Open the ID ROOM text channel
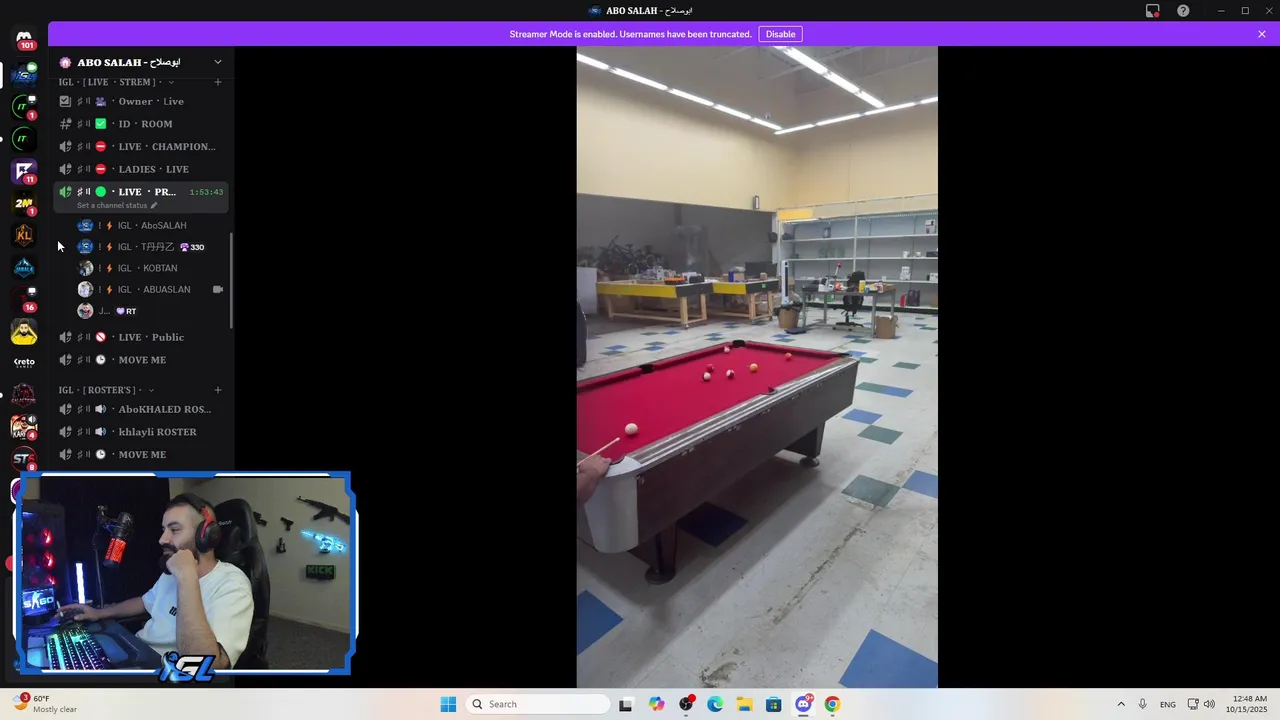This screenshot has width=1280, height=720. 141,124
